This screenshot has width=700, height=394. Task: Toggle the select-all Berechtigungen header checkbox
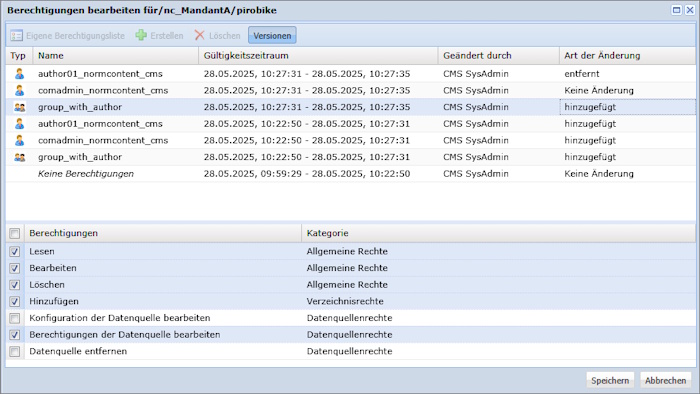coord(15,233)
